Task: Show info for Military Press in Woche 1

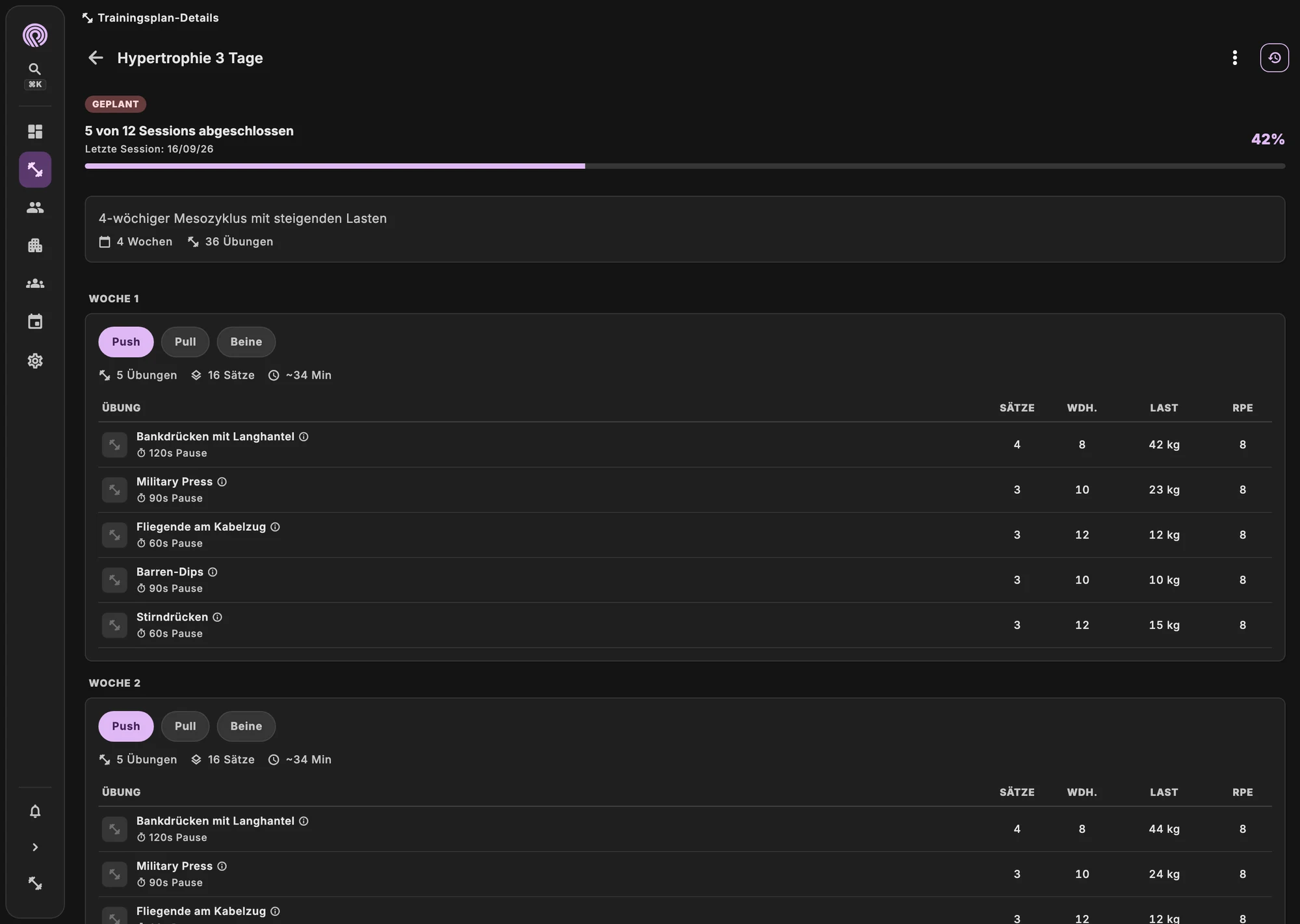Action: pos(222,481)
